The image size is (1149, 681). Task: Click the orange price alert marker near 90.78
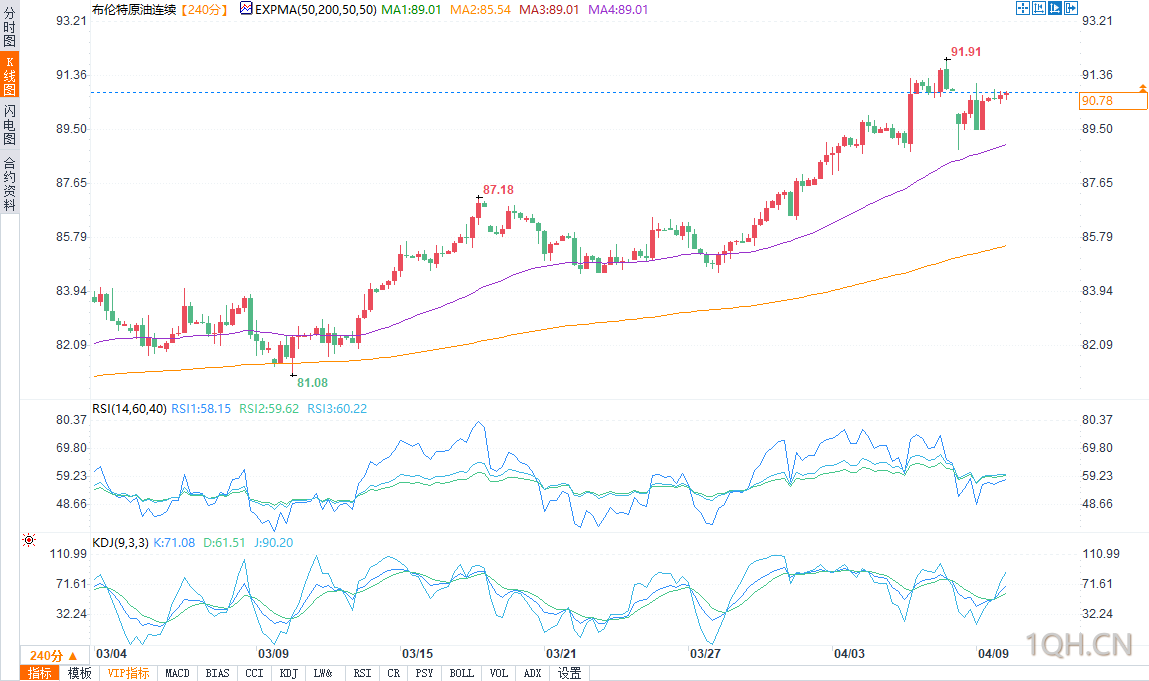point(1142,88)
